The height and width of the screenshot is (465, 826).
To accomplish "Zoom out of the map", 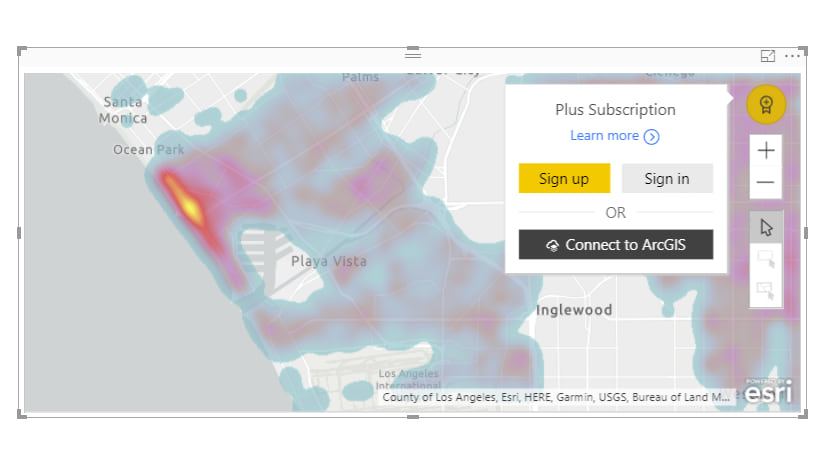I will click(x=766, y=182).
